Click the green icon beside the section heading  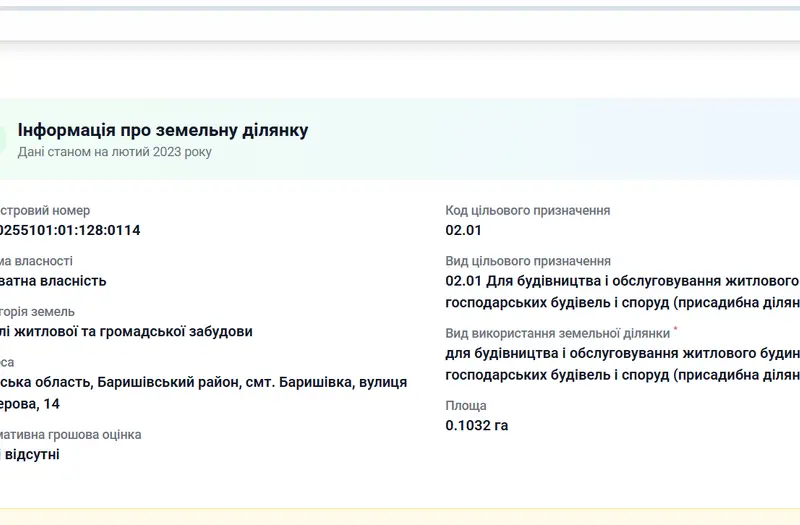pos(2,139)
